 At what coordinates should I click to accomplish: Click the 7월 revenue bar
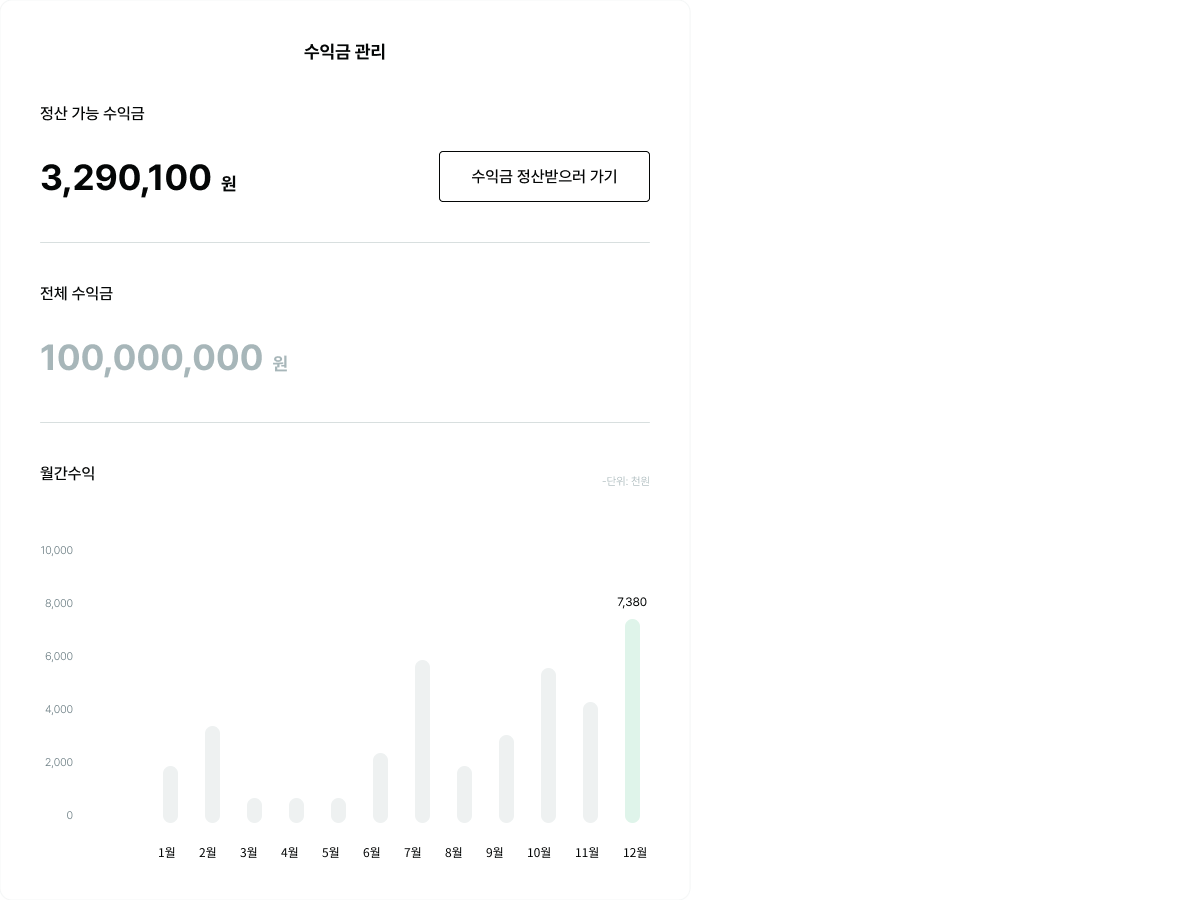(422, 741)
